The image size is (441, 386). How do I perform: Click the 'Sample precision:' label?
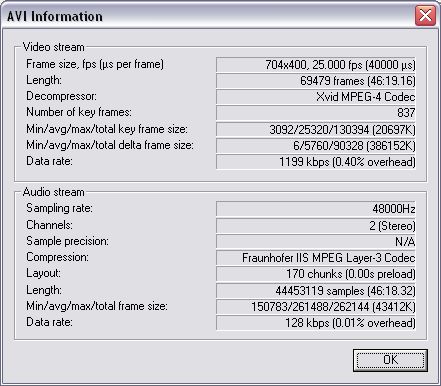click(67, 241)
